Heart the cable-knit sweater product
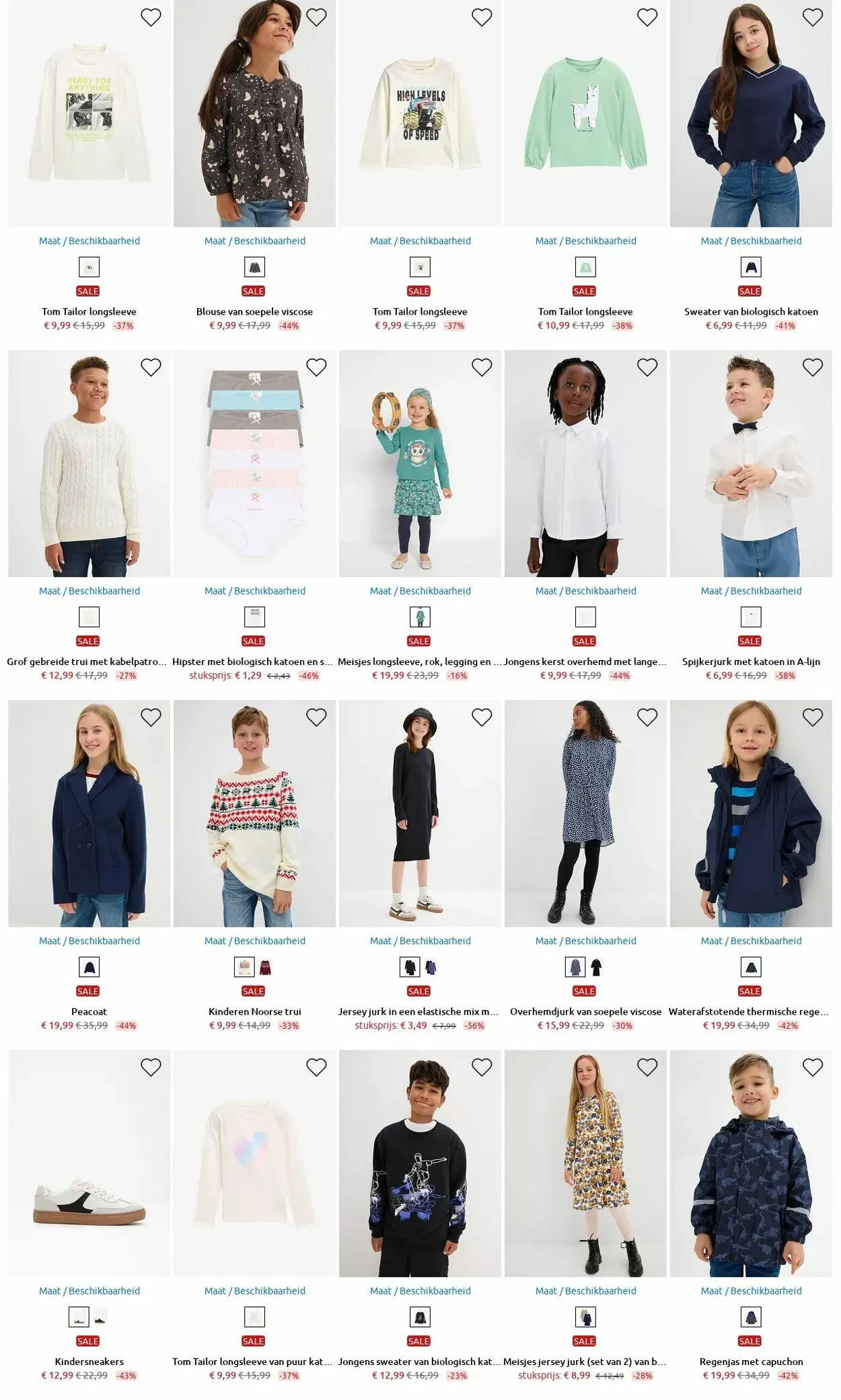The height and width of the screenshot is (1400, 841). coord(151,367)
